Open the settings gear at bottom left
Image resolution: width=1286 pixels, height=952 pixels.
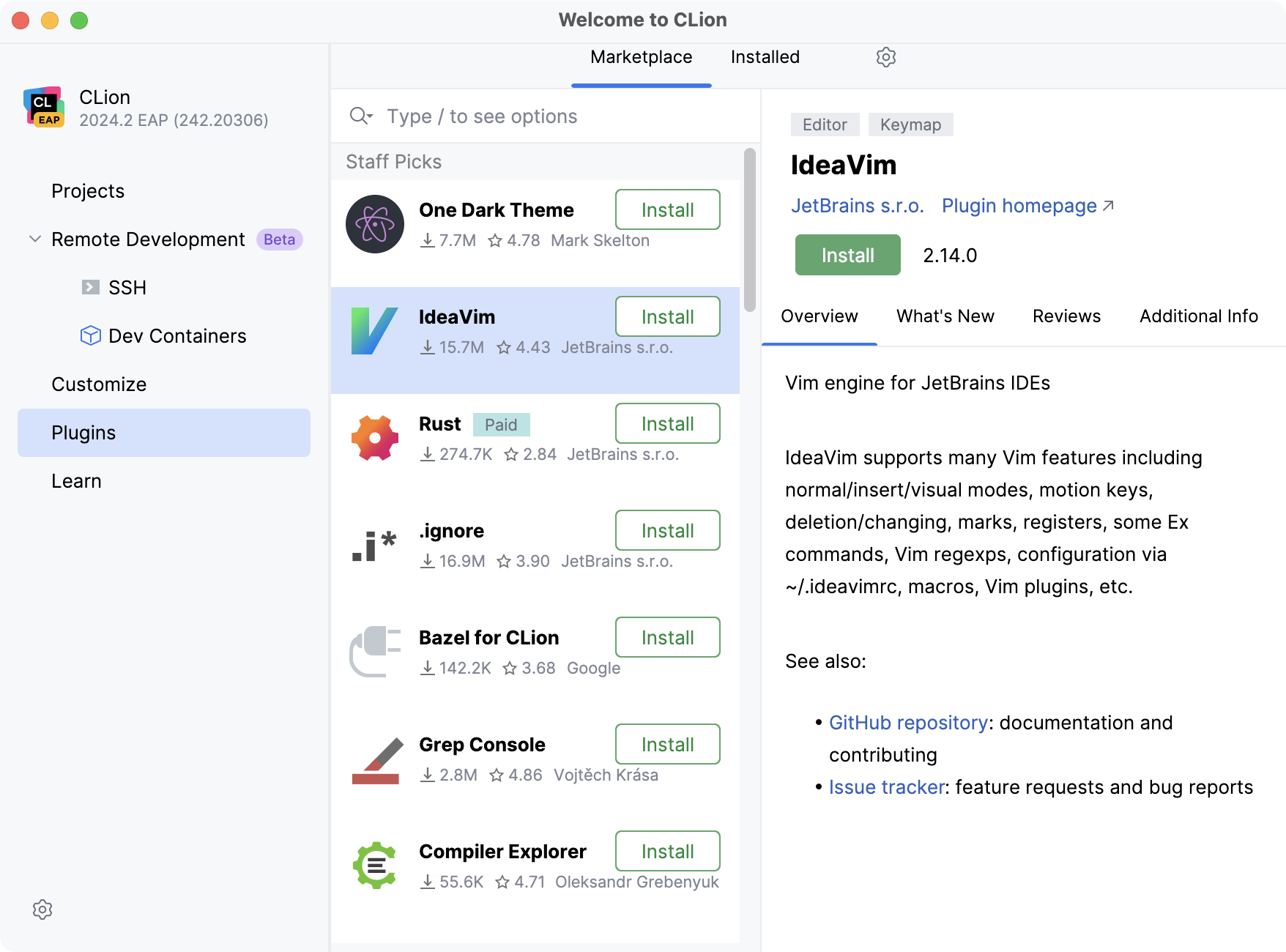(x=42, y=910)
